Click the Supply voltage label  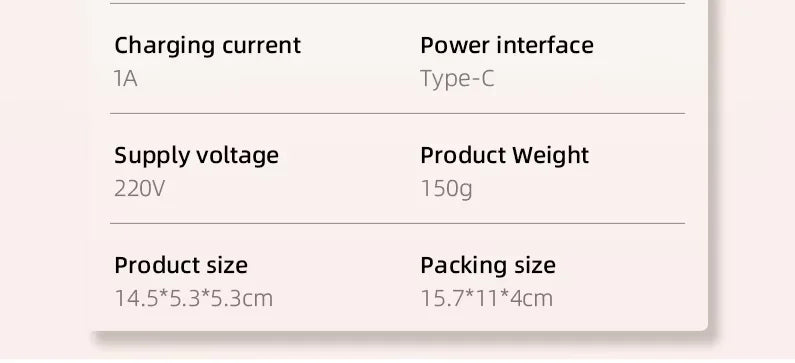[196, 156]
